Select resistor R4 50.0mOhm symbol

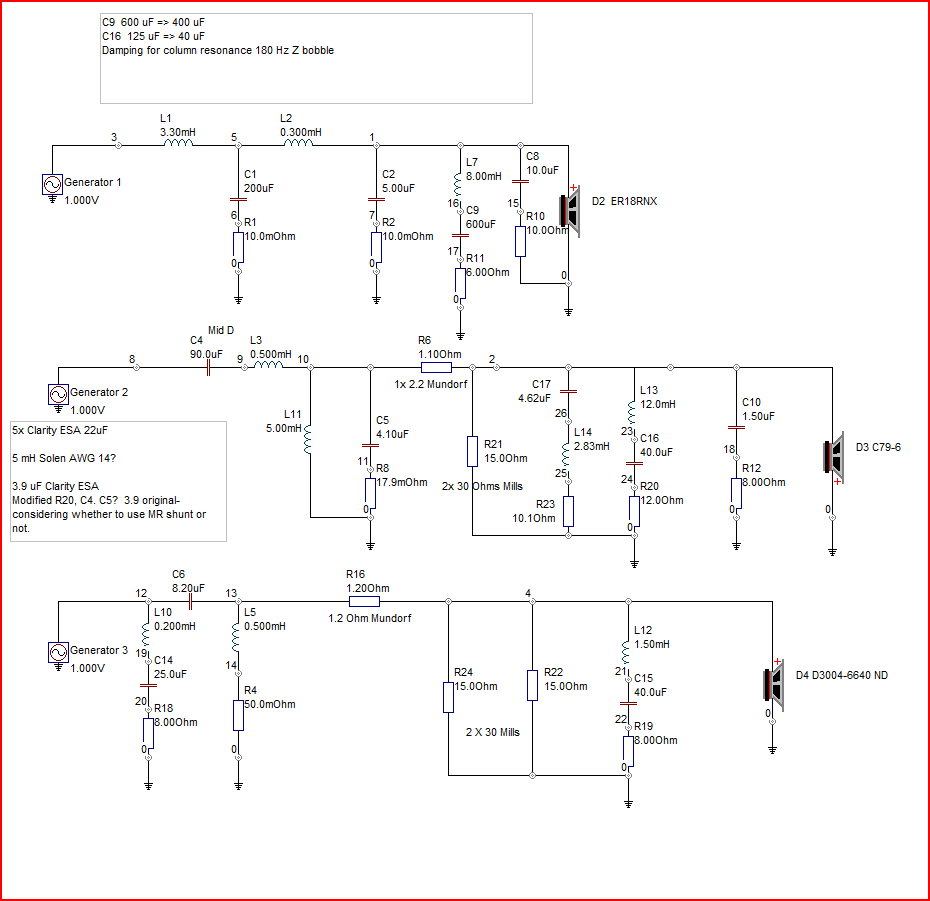[x=238, y=715]
